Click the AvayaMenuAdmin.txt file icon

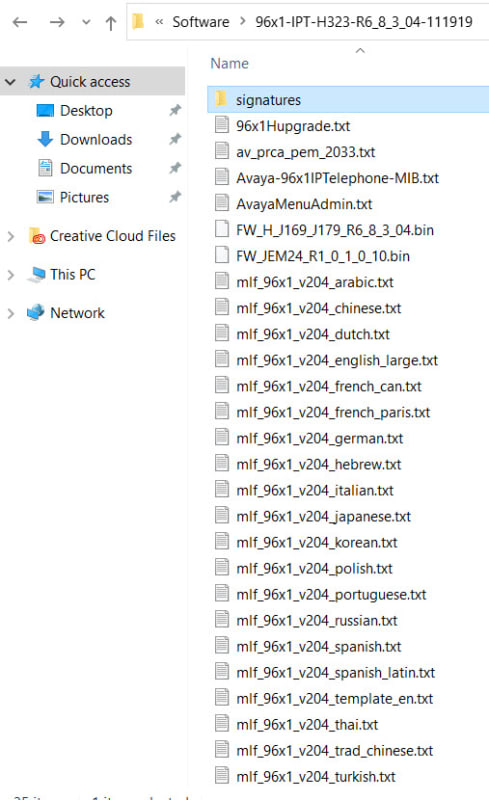tap(222, 203)
